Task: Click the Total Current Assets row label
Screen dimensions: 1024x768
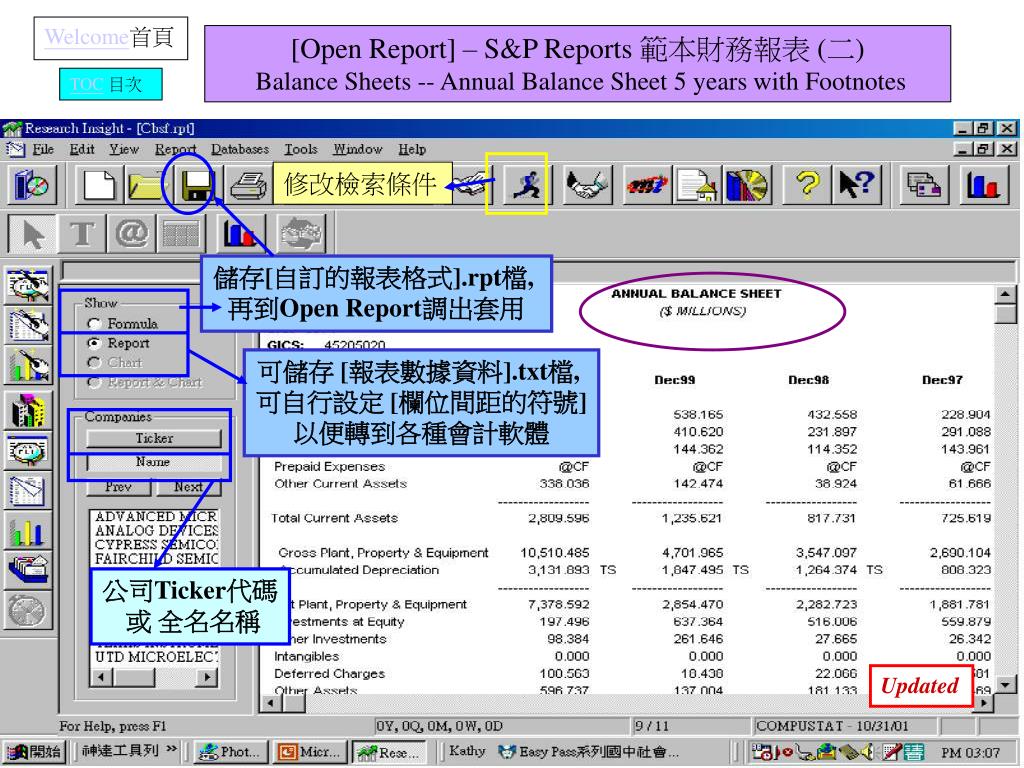Action: 334,518
